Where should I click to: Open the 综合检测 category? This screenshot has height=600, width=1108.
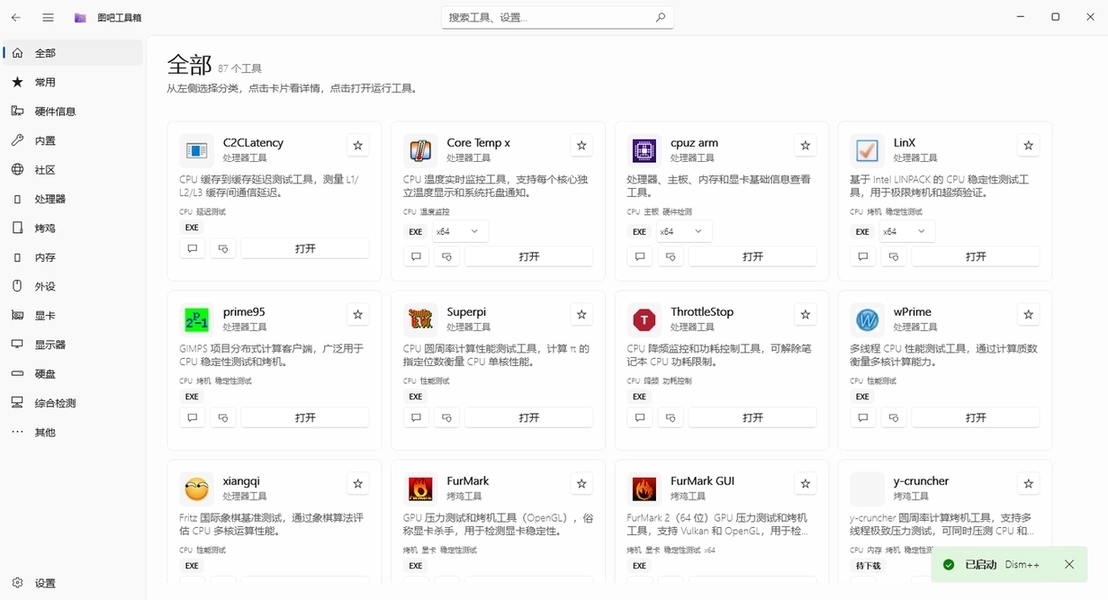pos(73,403)
